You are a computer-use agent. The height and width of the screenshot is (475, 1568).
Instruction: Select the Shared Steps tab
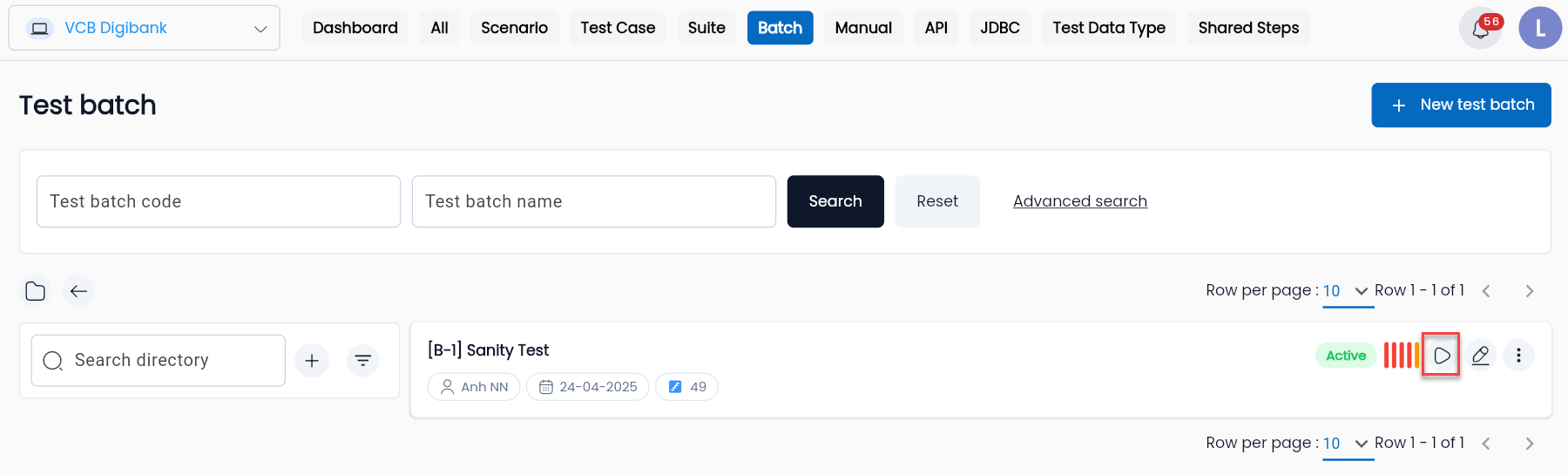tap(1248, 28)
